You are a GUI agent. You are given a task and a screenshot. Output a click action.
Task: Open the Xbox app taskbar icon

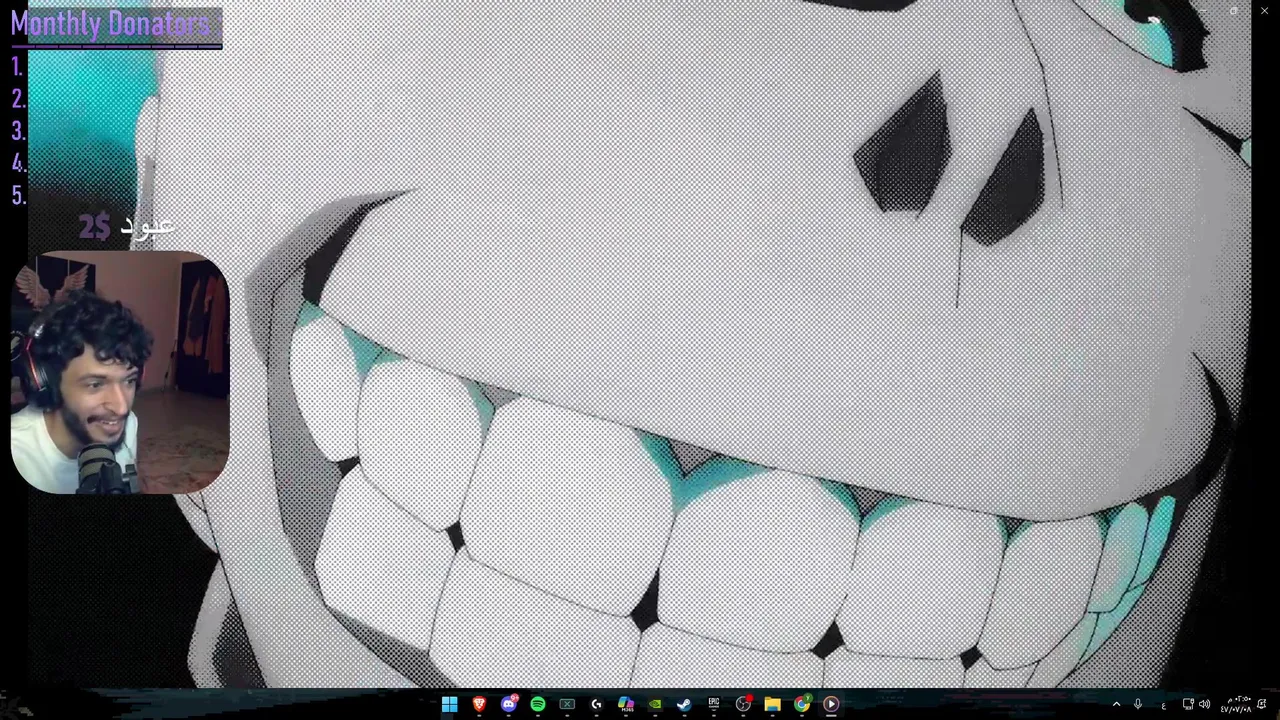click(x=567, y=704)
